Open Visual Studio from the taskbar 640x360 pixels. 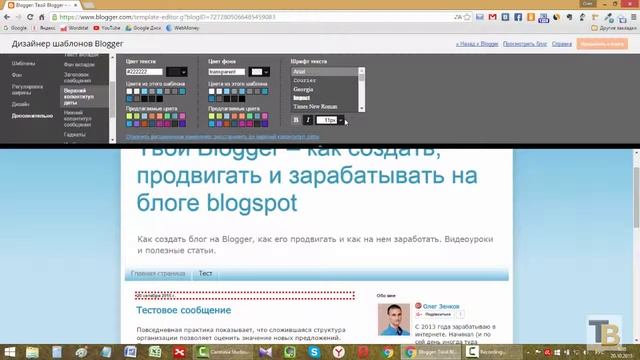pos(265,352)
